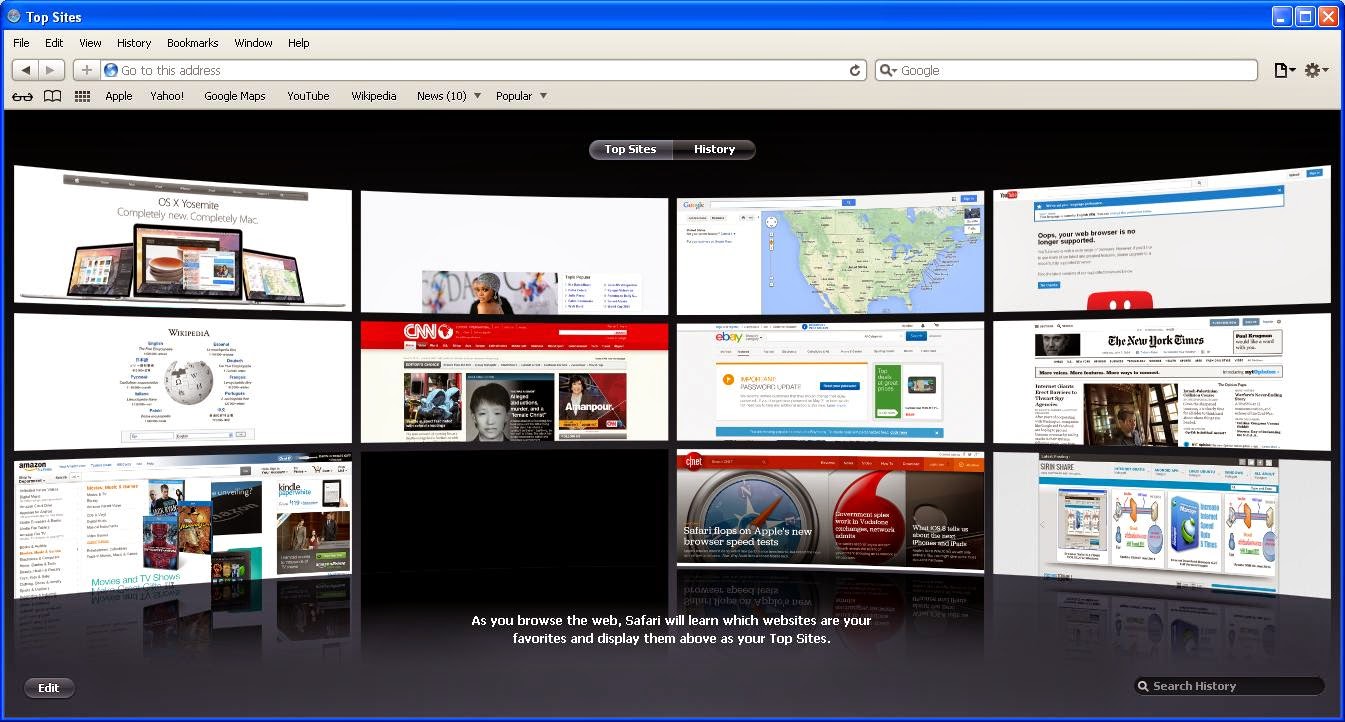Click the Forward navigation arrow

pos(52,70)
